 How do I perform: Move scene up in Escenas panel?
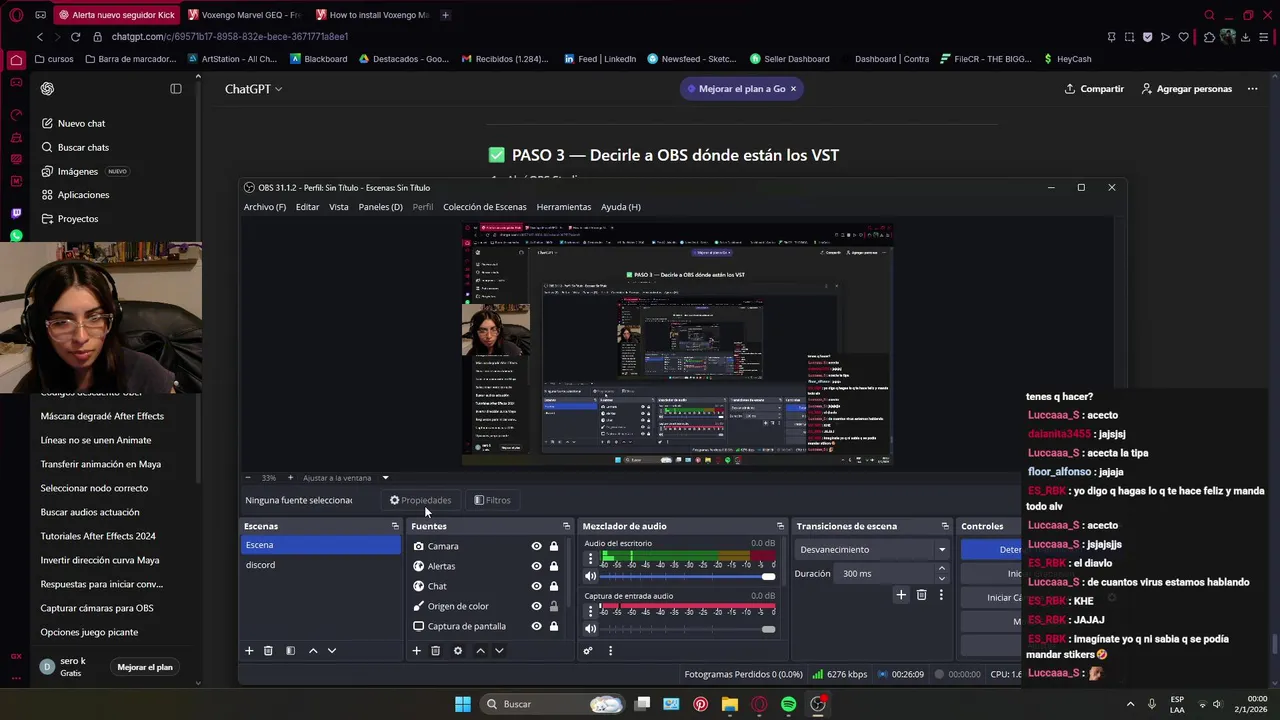click(313, 651)
